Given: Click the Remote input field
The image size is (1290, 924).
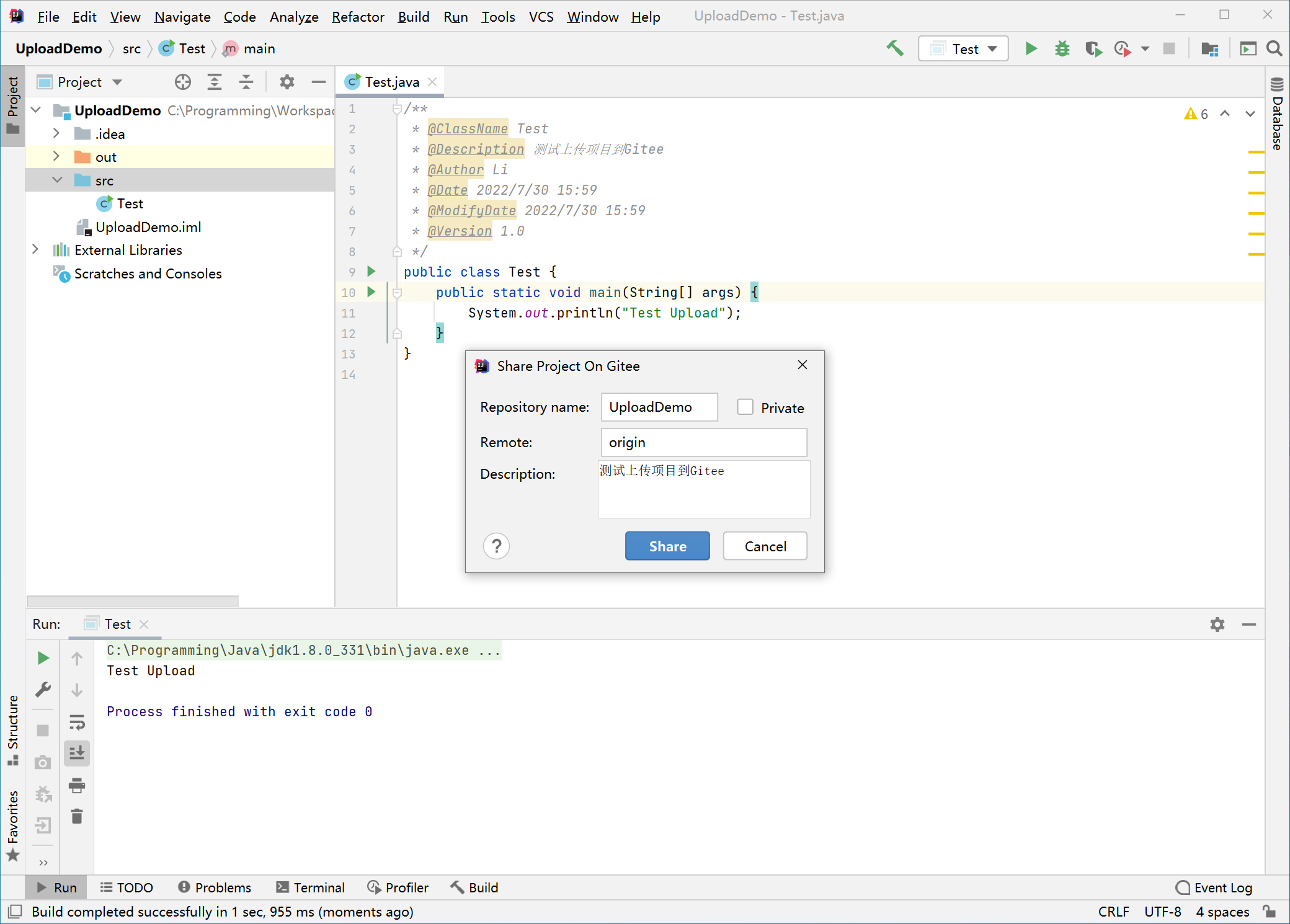Looking at the screenshot, I should [704, 442].
